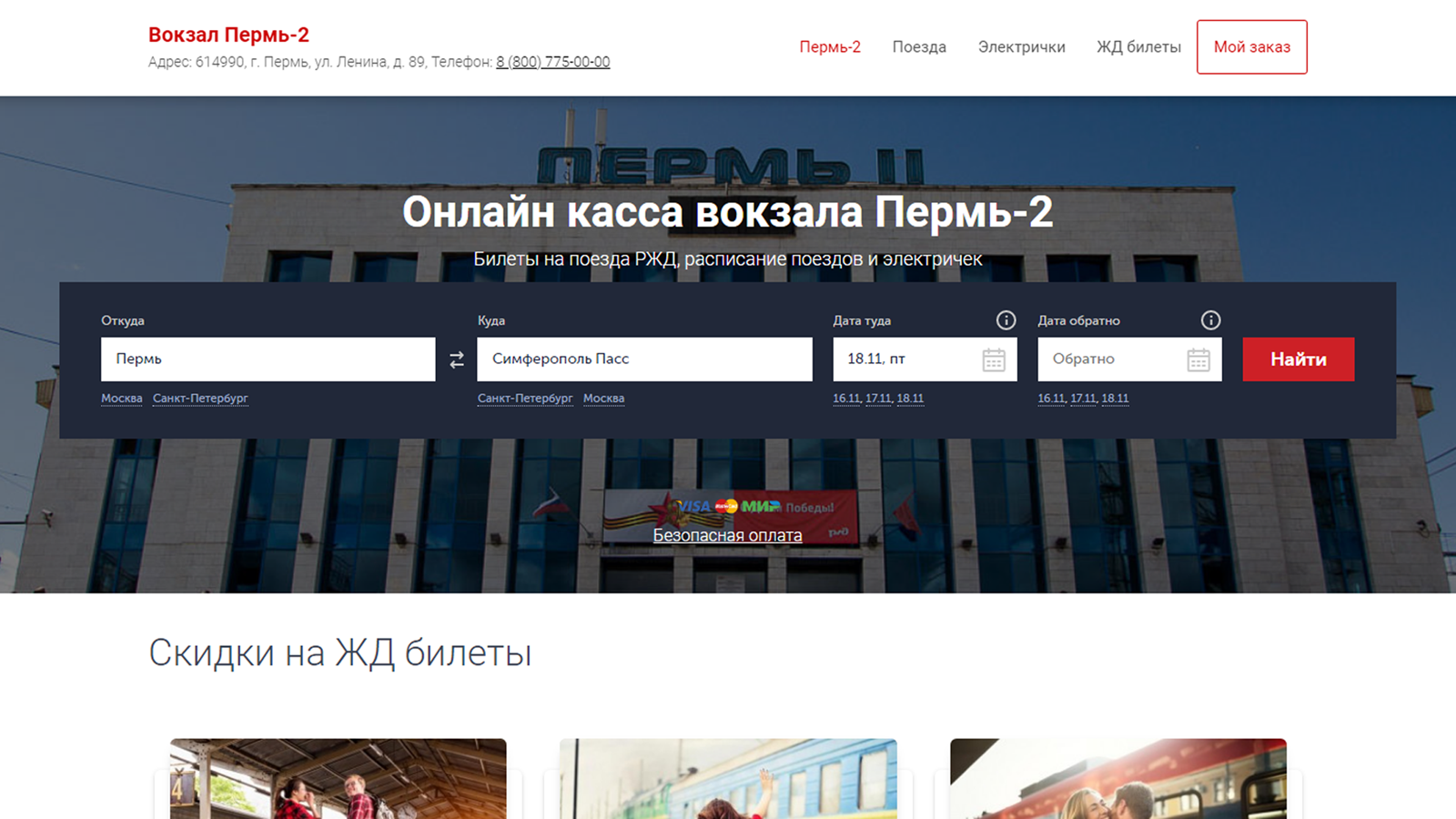Pick 17.11 shortcut under Дата туда

pos(878,399)
